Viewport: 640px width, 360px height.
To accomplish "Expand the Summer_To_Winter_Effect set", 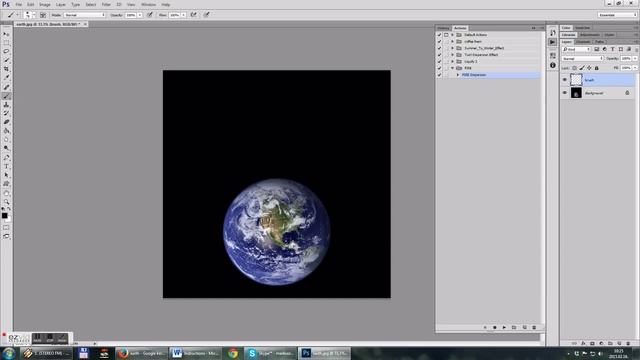I will [452, 48].
